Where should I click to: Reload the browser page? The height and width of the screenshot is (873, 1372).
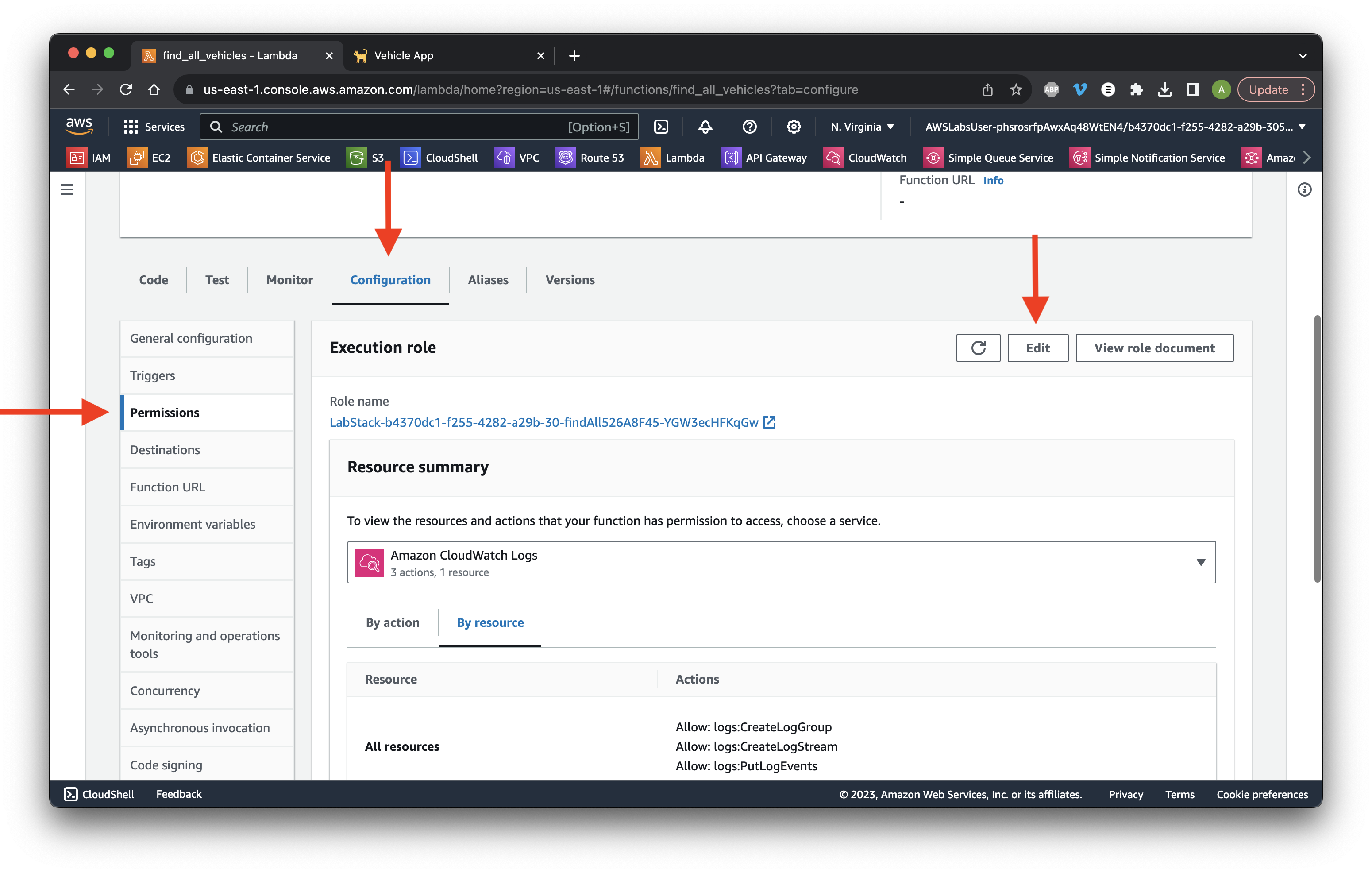pyautogui.click(x=126, y=89)
